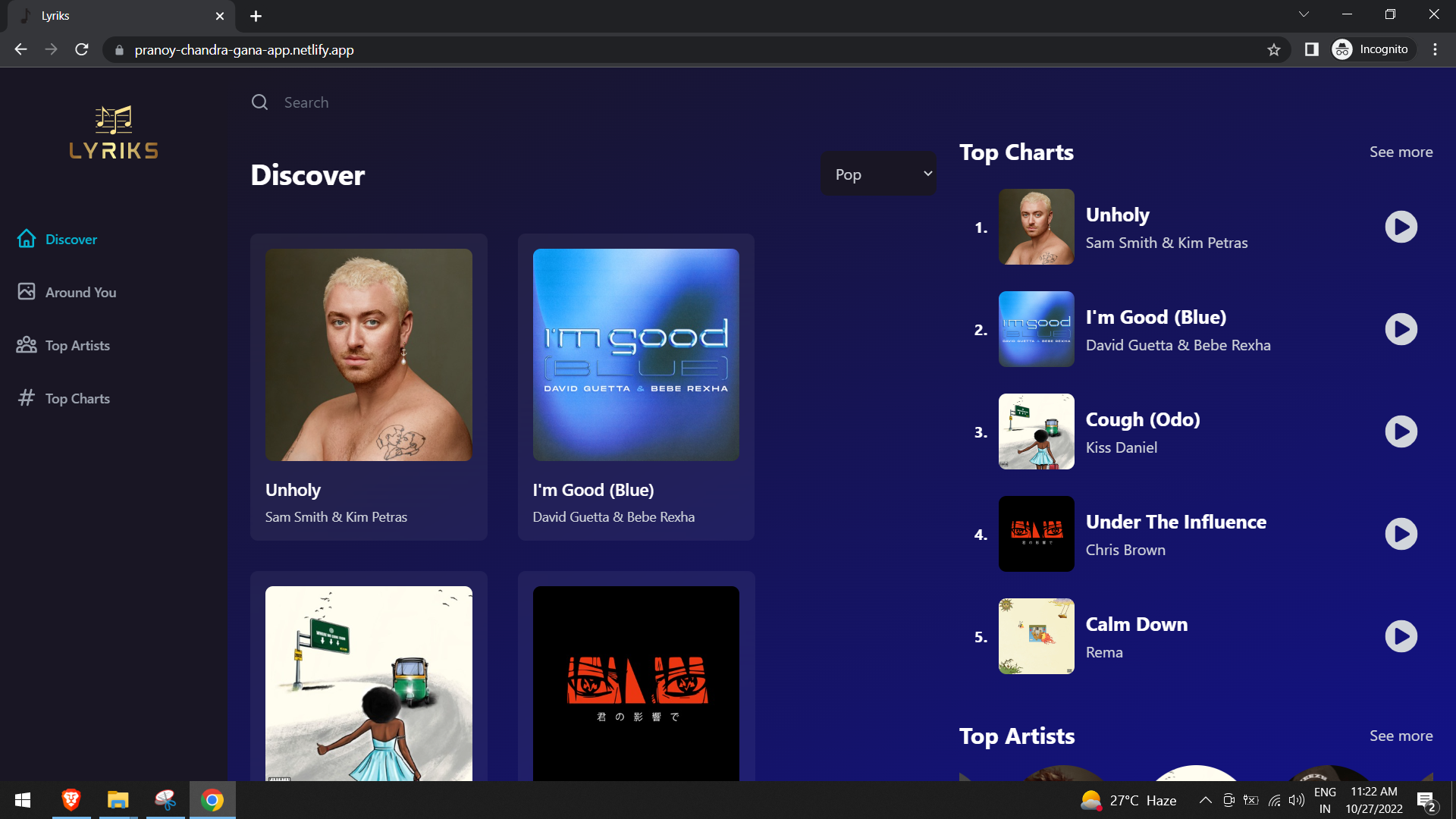Play Unholy in Top Charts
The image size is (1456, 819).
click(x=1401, y=227)
